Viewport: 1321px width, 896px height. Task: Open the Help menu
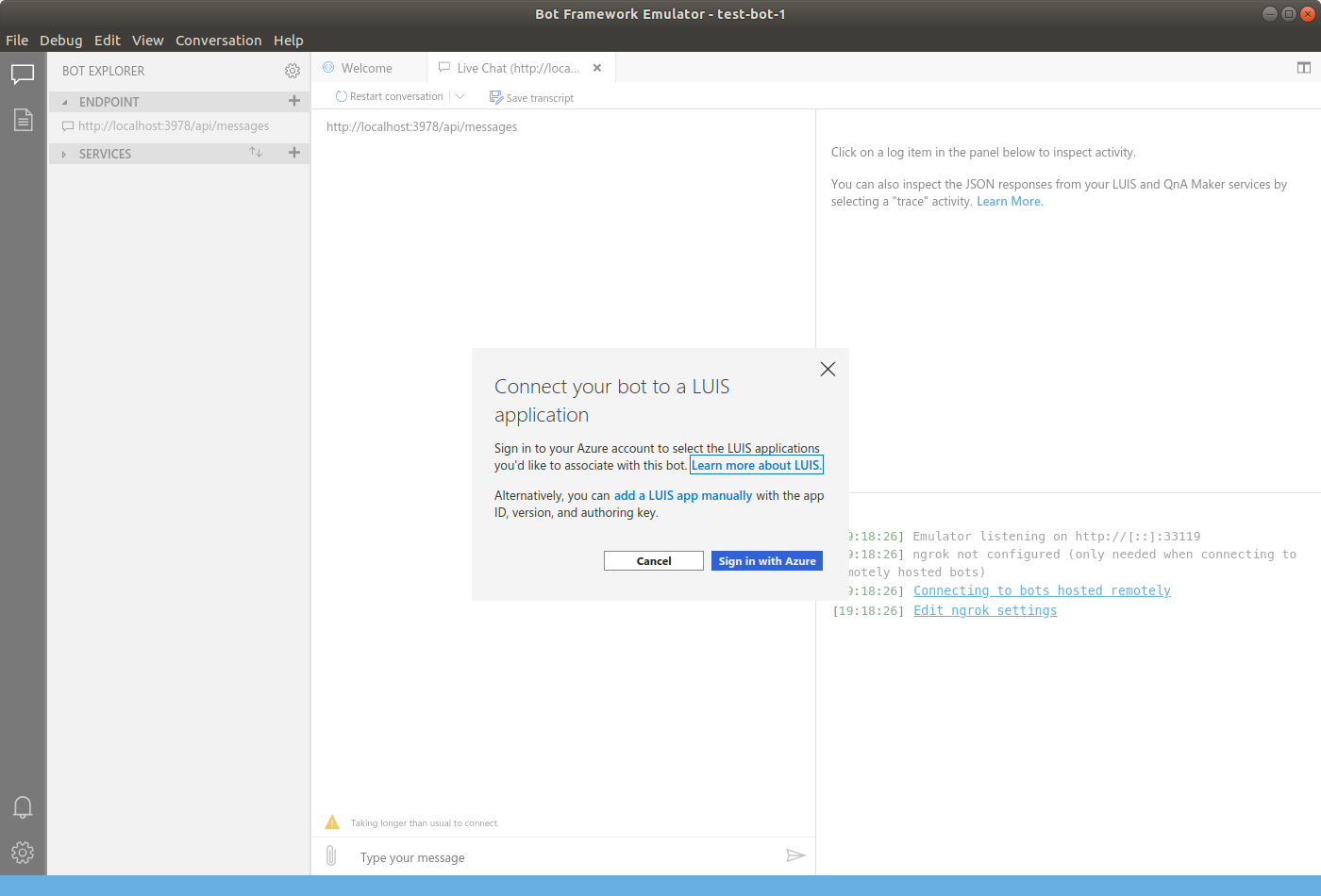click(289, 41)
